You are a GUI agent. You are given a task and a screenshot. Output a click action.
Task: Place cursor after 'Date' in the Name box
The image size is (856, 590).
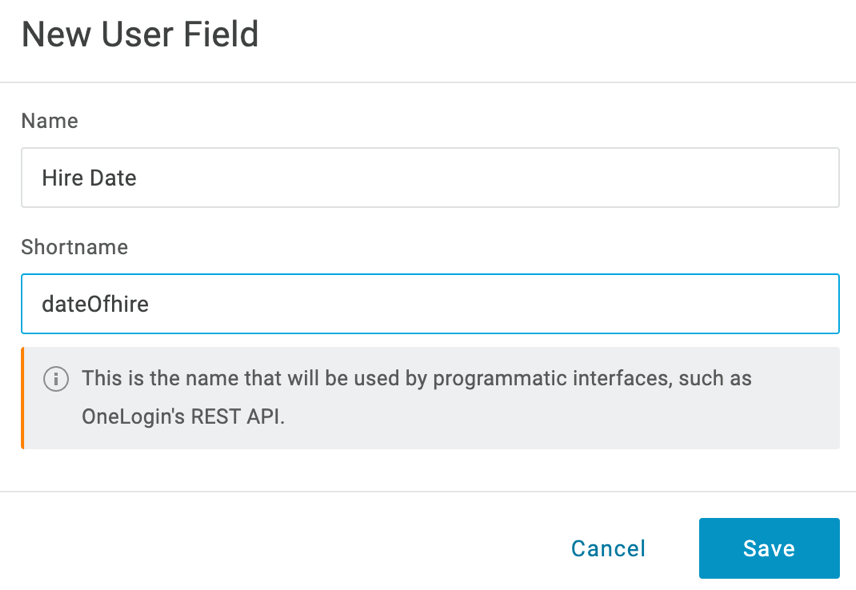point(138,178)
